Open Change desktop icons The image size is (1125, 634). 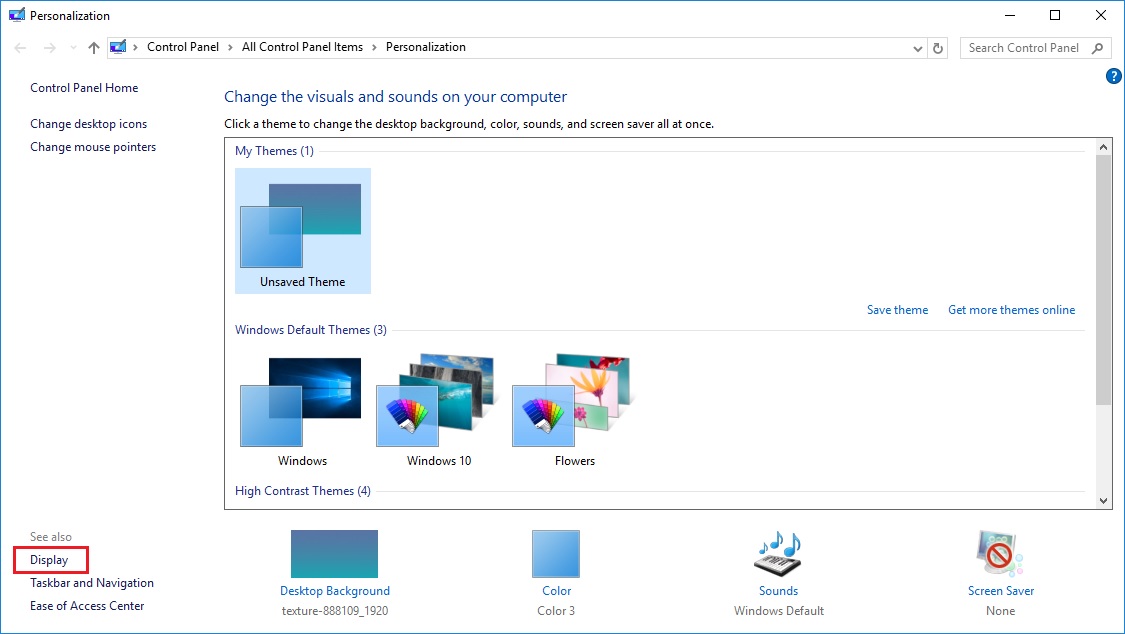pos(88,123)
